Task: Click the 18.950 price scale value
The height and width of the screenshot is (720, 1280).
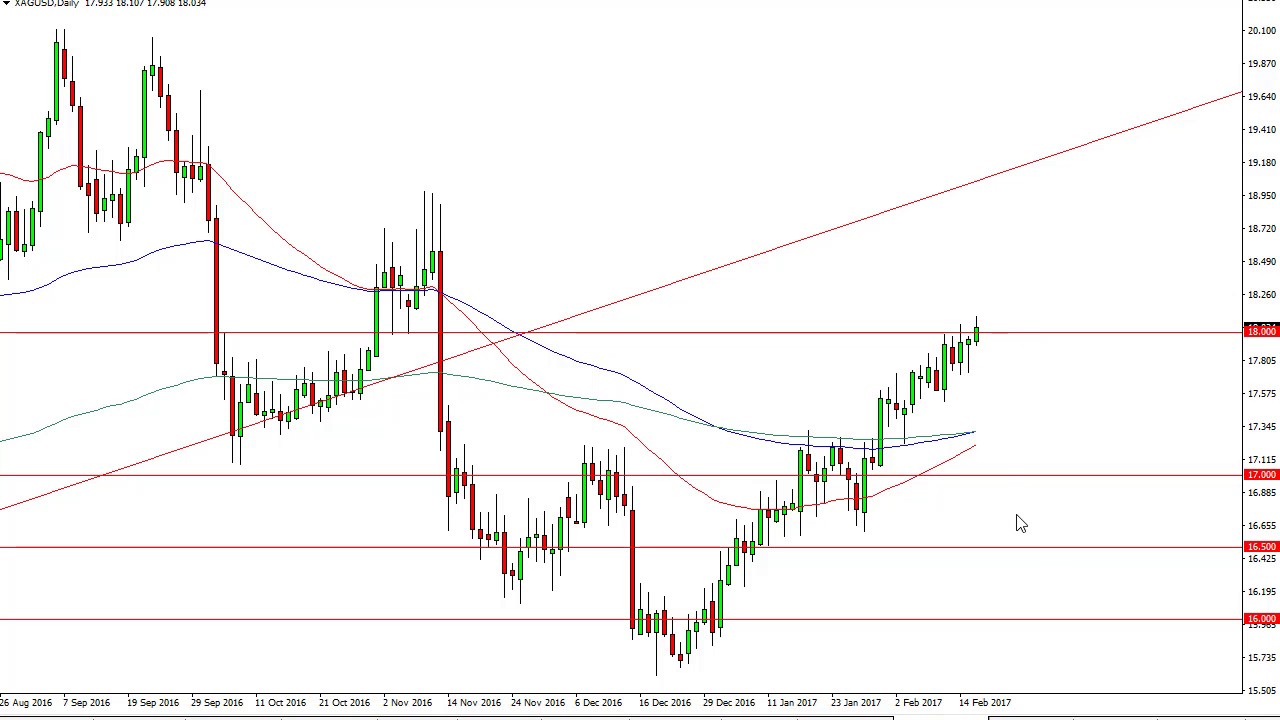Action: 1261,196
